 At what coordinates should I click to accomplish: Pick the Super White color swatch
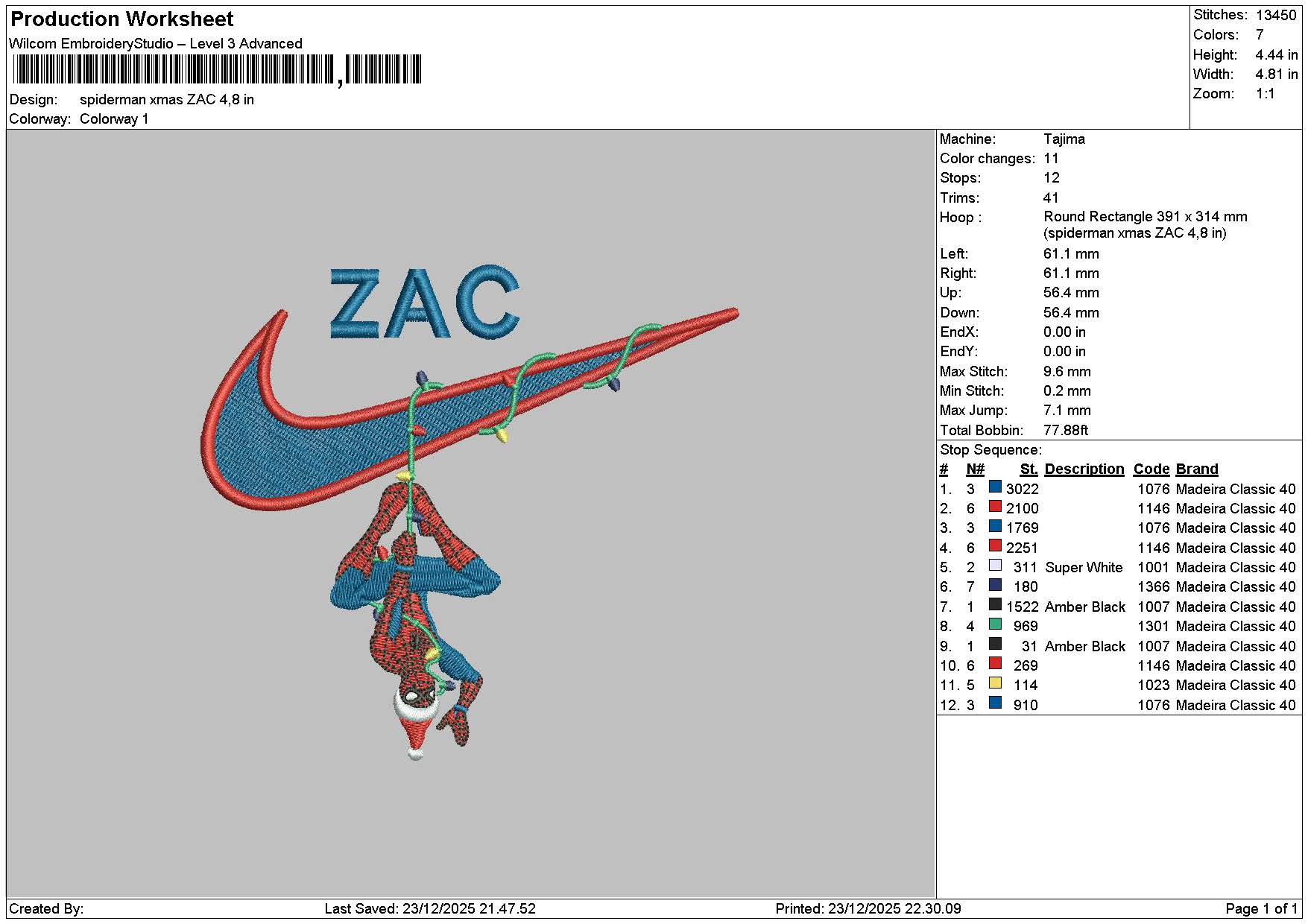[995, 566]
